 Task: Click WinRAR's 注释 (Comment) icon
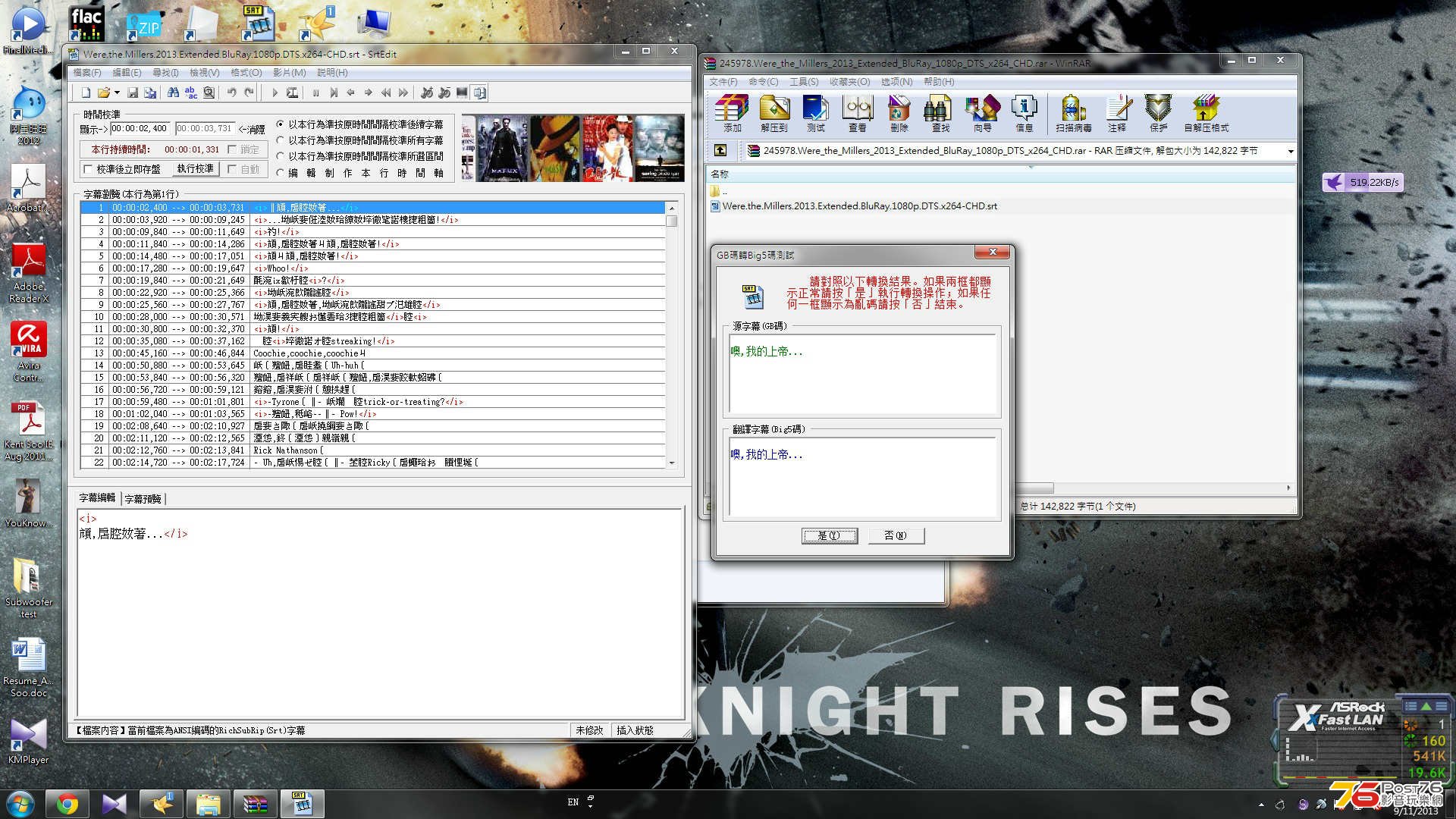[1117, 114]
